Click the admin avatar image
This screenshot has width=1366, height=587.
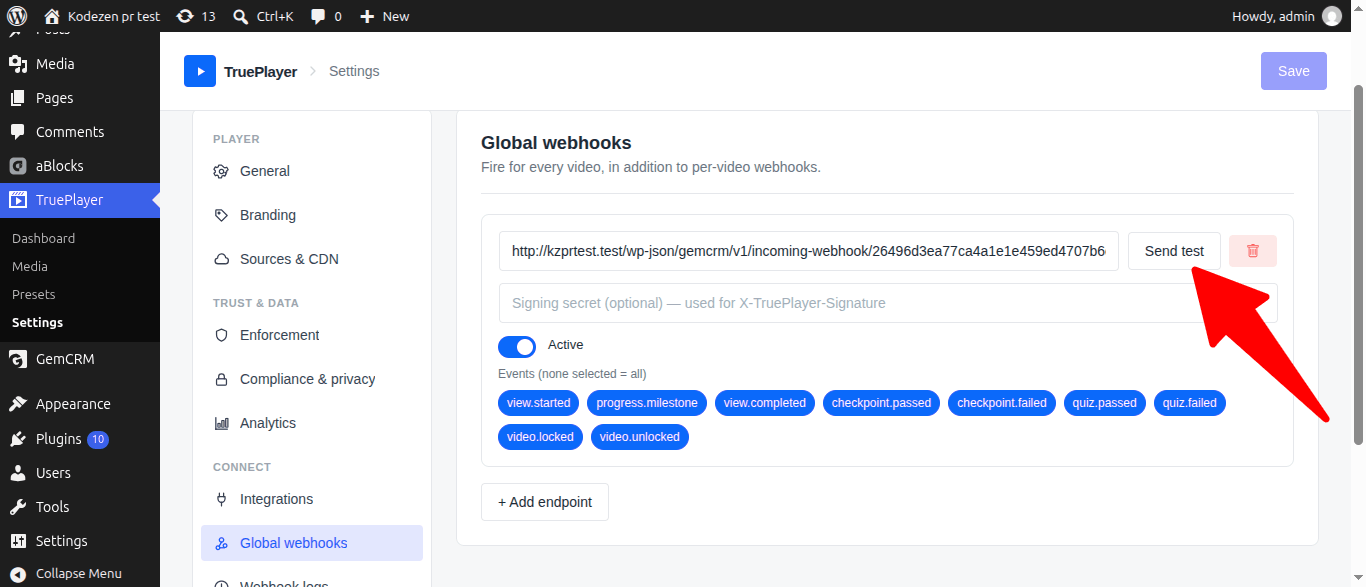[x=1332, y=16]
